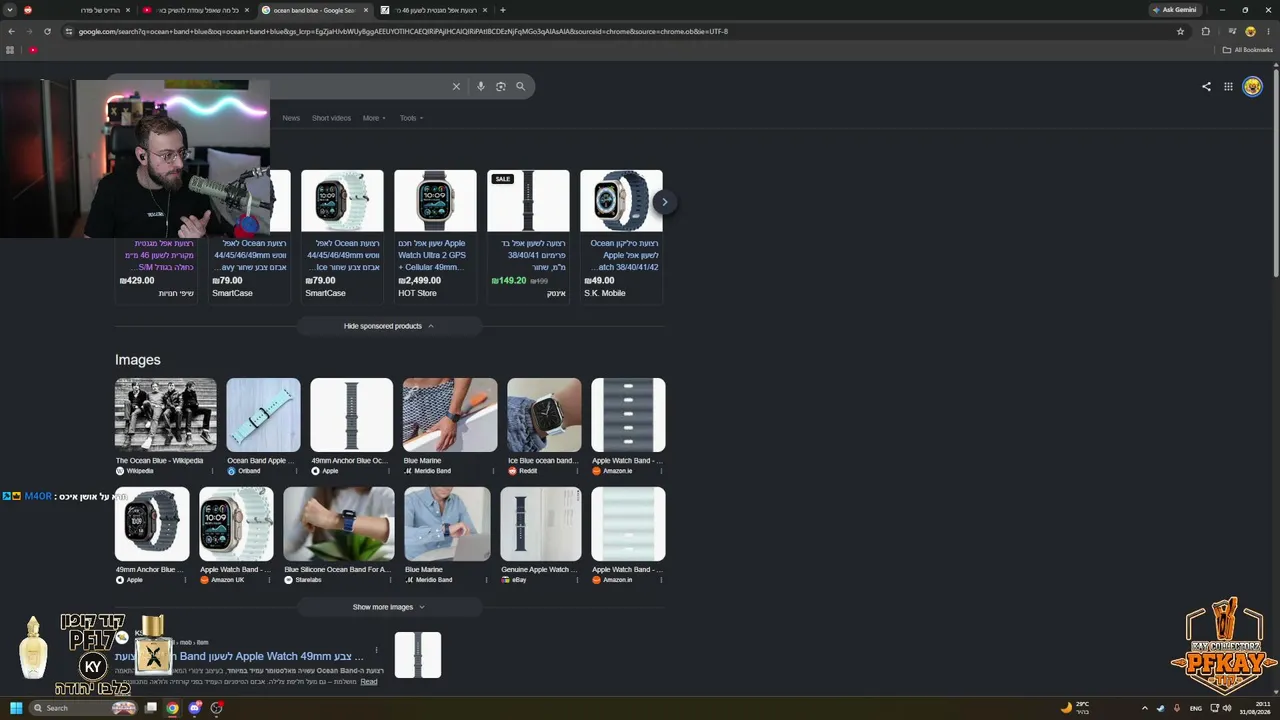Viewport: 1280px width, 720px height.
Task: Go back with the browser back arrow
Action: [x=11, y=31]
